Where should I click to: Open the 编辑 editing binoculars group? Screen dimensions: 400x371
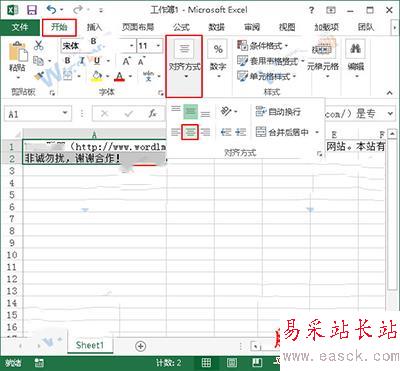coord(355,59)
